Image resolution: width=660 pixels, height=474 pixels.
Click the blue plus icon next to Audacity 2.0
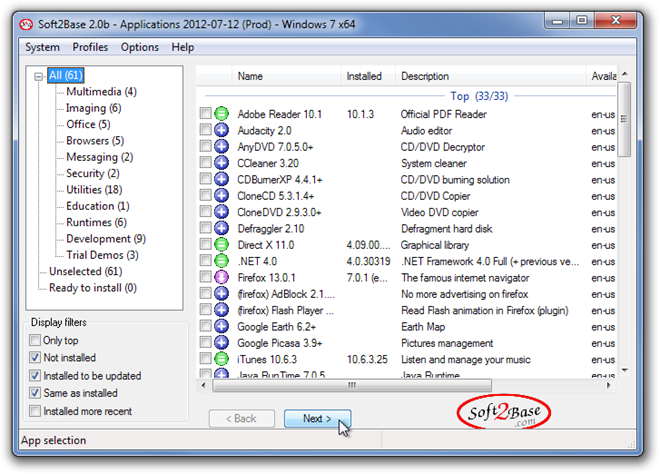coord(221,130)
